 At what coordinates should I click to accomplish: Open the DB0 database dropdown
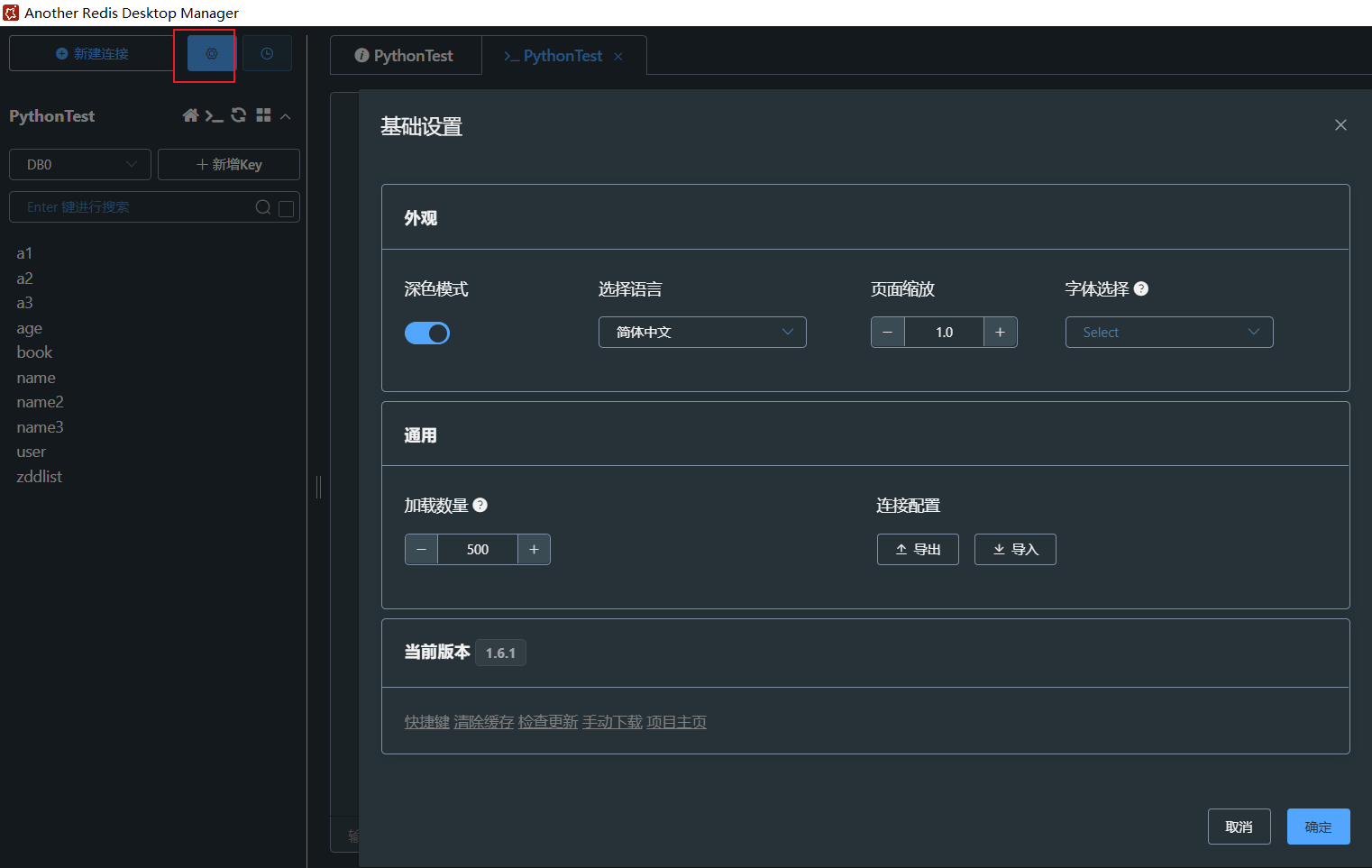click(80, 165)
